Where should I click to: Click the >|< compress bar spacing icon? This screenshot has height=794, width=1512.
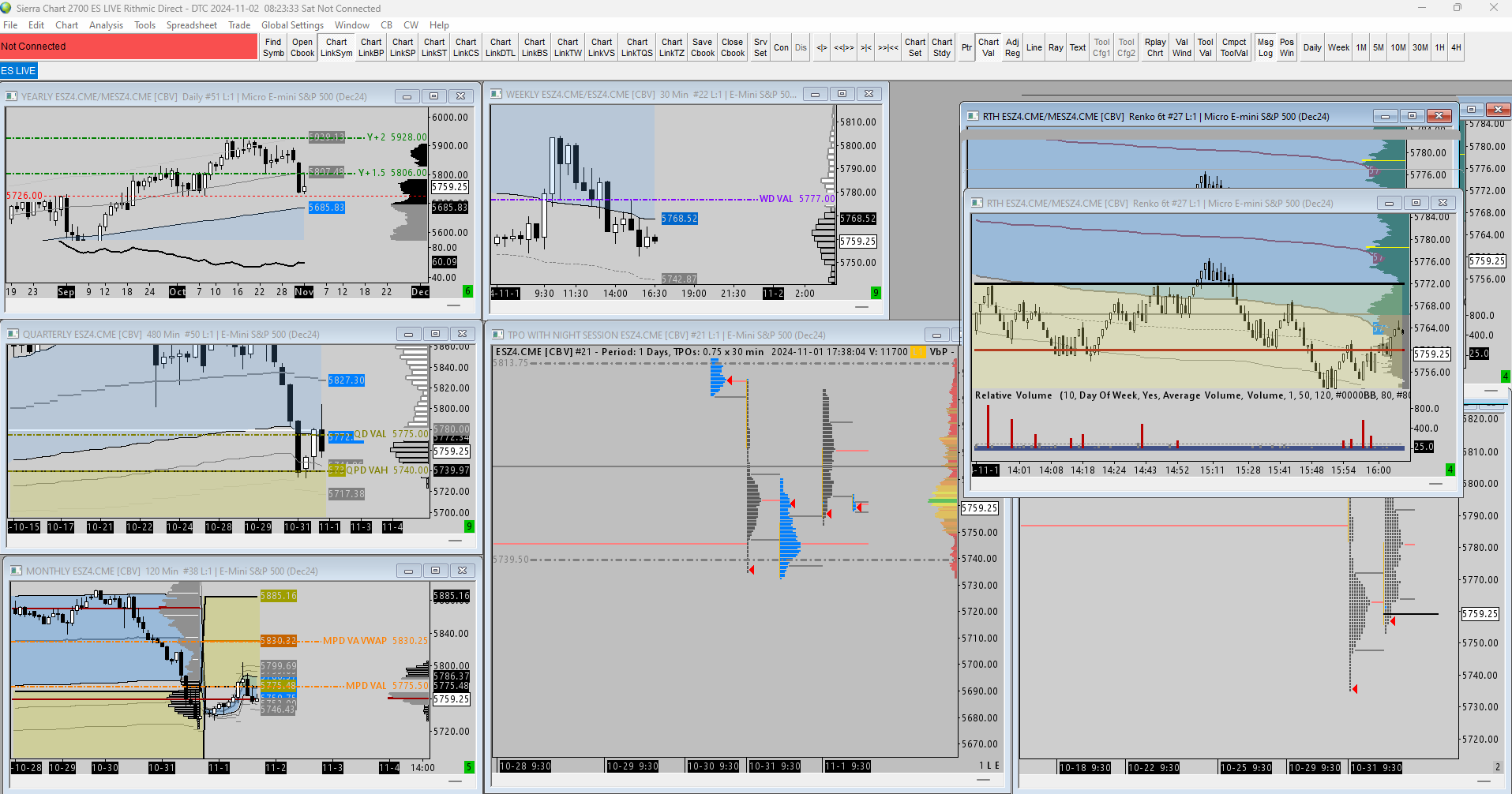(x=866, y=47)
